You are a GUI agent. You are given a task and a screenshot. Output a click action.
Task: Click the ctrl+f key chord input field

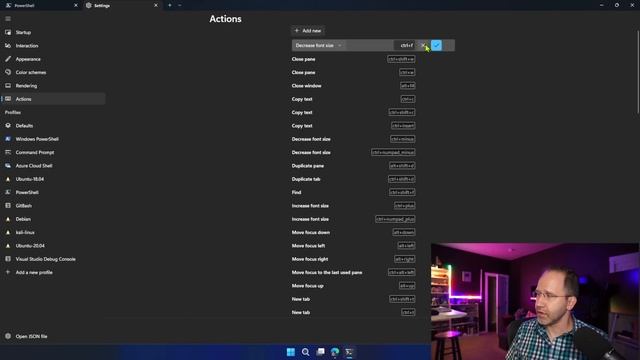click(404, 45)
